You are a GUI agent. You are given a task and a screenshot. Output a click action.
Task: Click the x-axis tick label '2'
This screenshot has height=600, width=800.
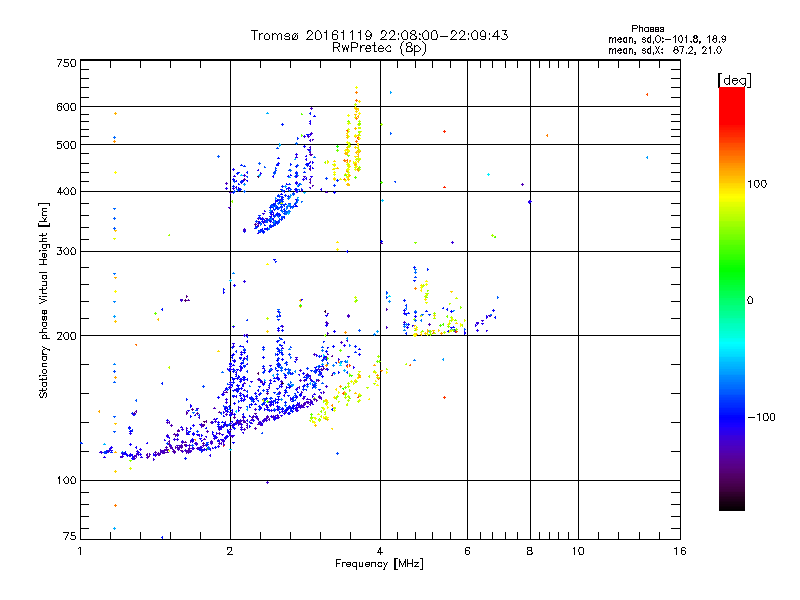230,551
